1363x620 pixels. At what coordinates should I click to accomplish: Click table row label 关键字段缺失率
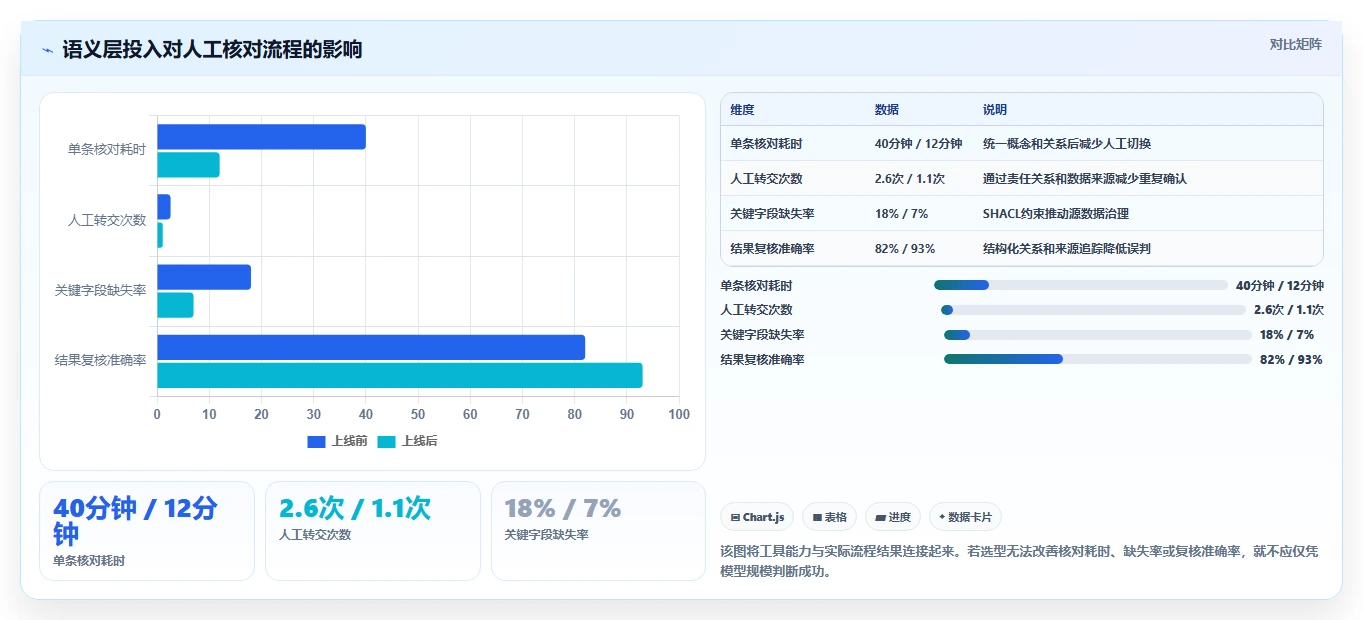pos(772,214)
